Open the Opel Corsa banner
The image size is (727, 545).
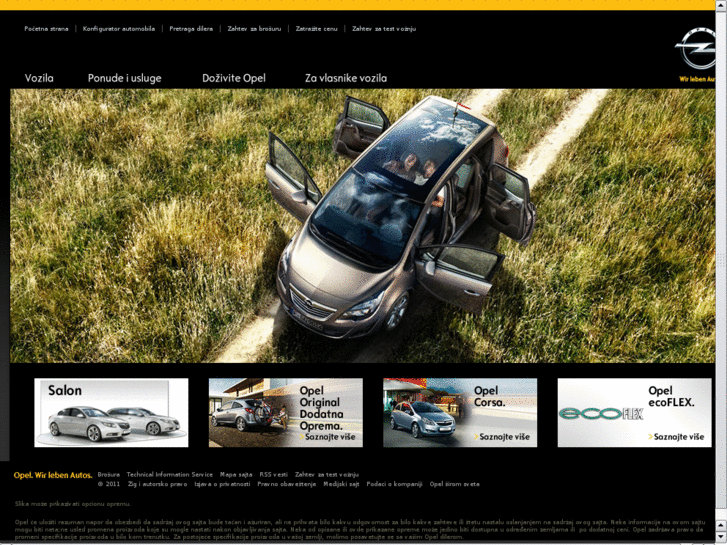460,412
